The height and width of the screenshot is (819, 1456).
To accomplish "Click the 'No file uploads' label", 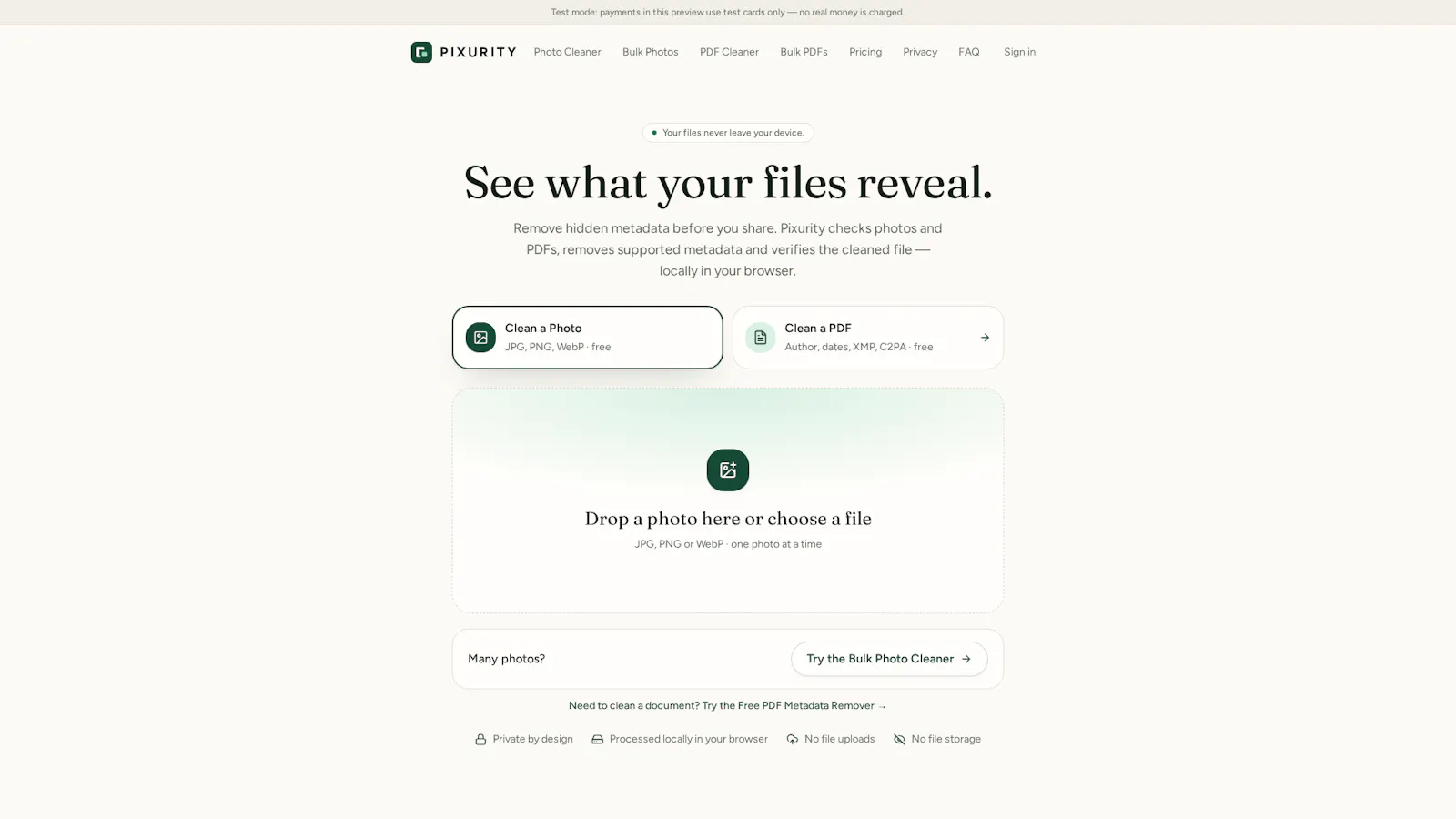I will pos(839,739).
